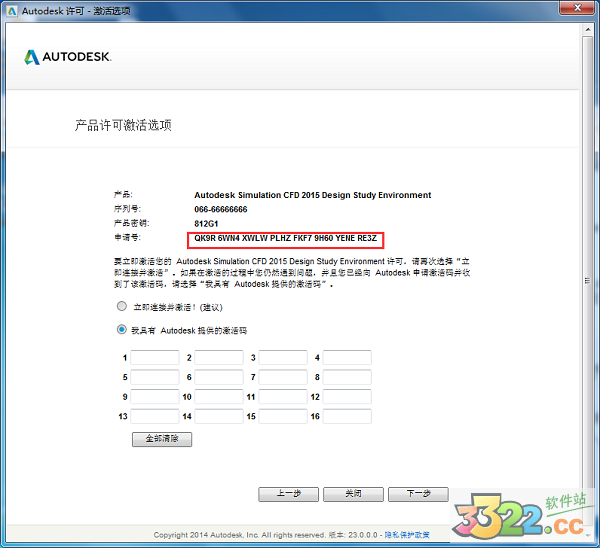This screenshot has width=600, height=548.
Task: Click the request code QK9R 6WN4 text
Action: 285,238
